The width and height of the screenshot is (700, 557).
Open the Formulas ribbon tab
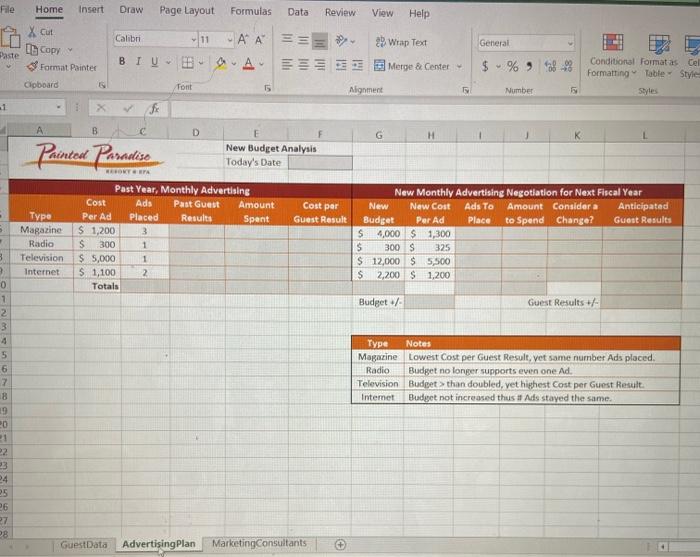(250, 11)
